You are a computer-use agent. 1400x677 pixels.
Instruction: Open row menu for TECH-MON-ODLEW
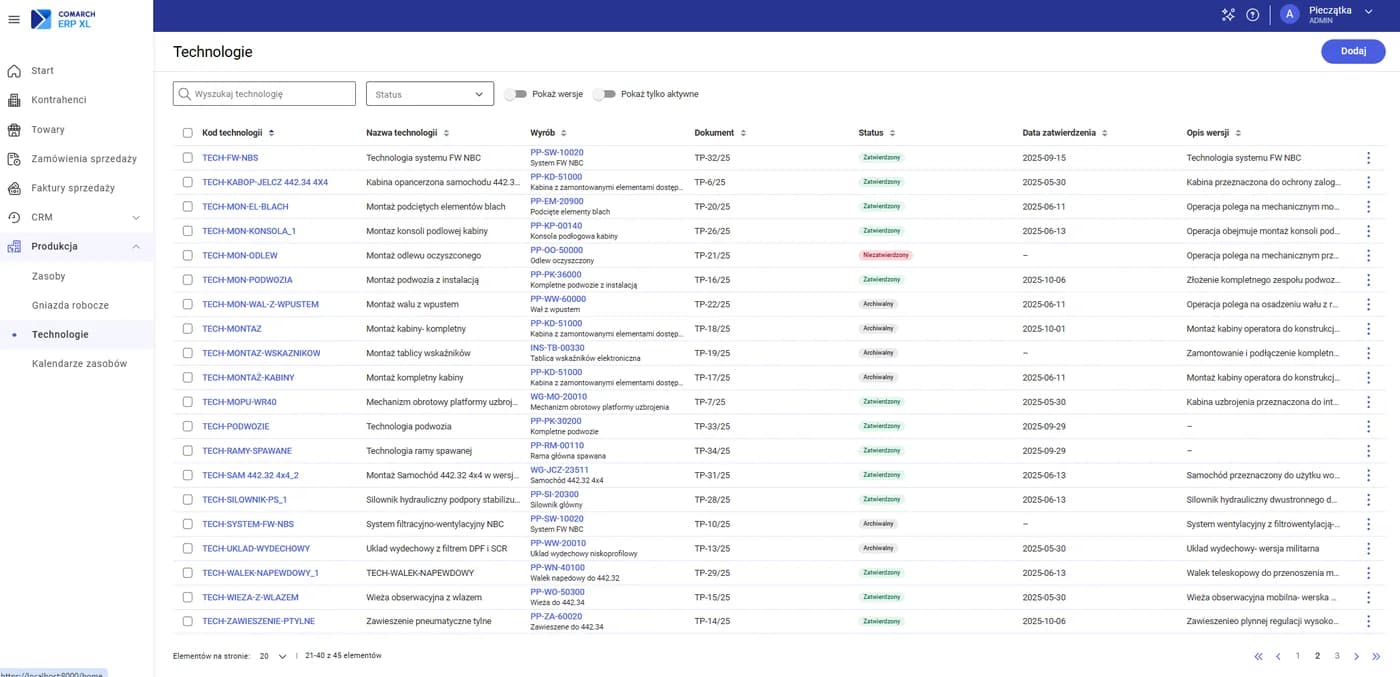pyautogui.click(x=1368, y=255)
